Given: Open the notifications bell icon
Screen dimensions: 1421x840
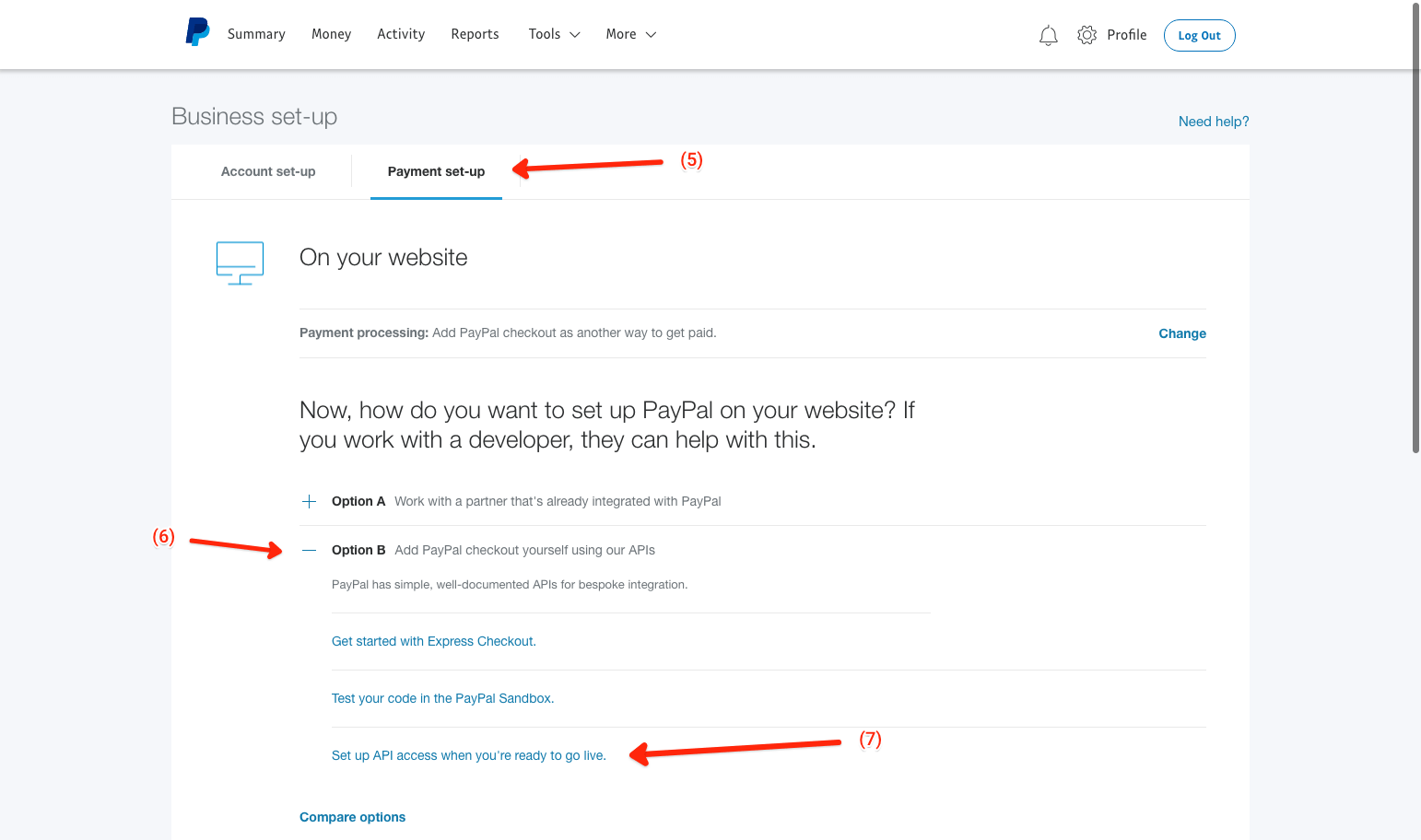Looking at the screenshot, I should point(1049,35).
